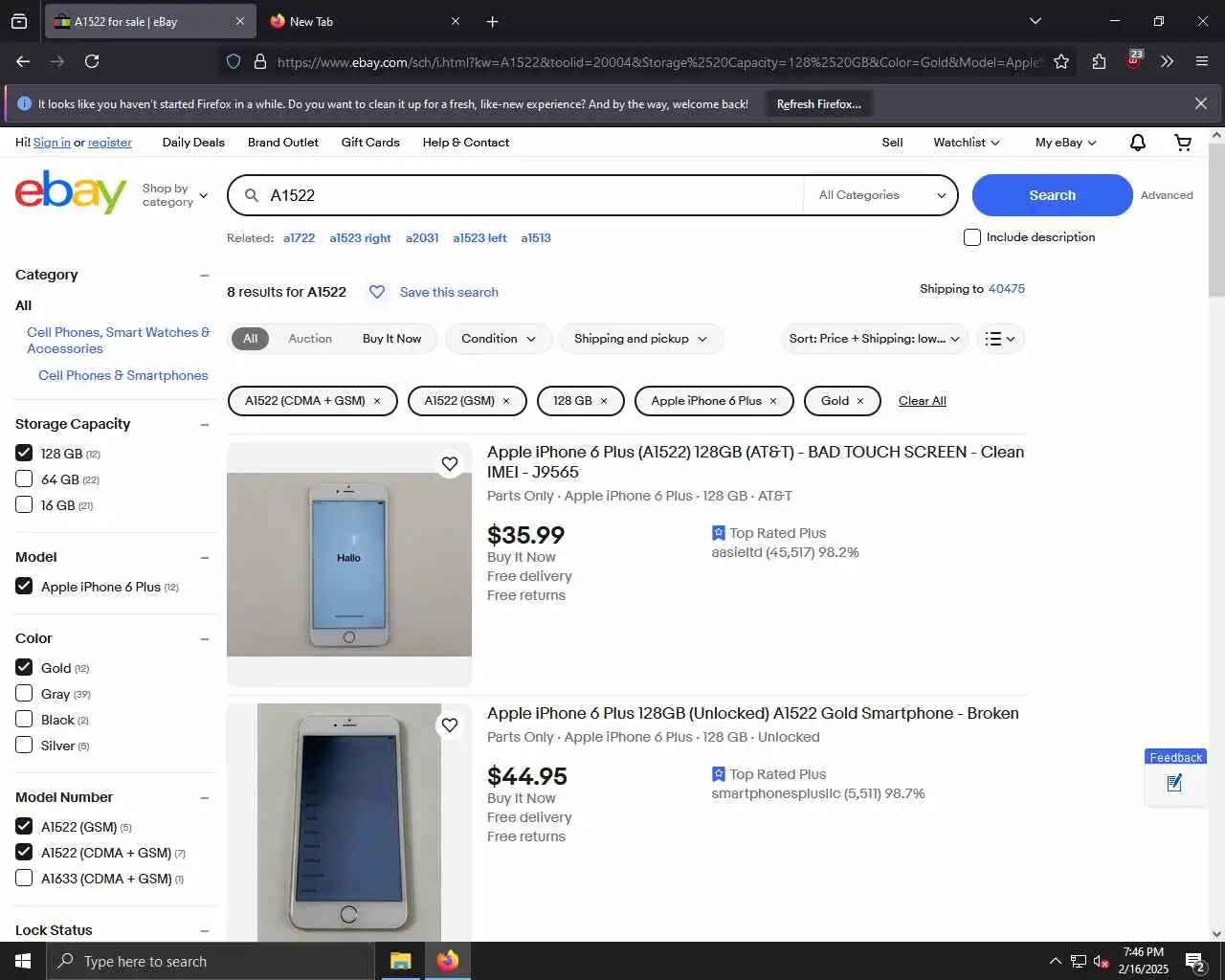1225x980 pixels.
Task: Open the list view options dropdown
Action: (x=1000, y=339)
